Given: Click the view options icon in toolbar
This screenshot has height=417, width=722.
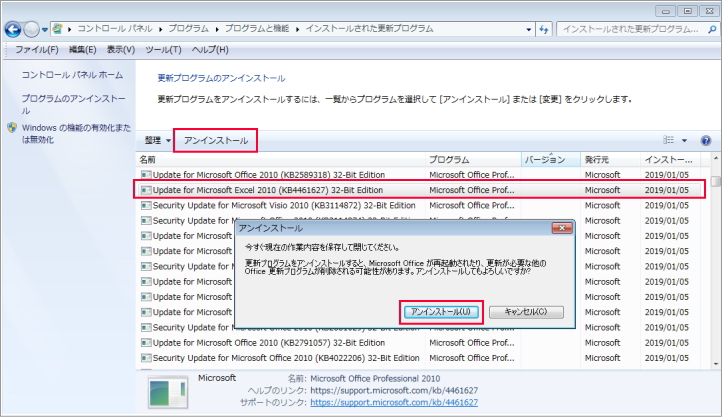Looking at the screenshot, I should coord(669,141).
